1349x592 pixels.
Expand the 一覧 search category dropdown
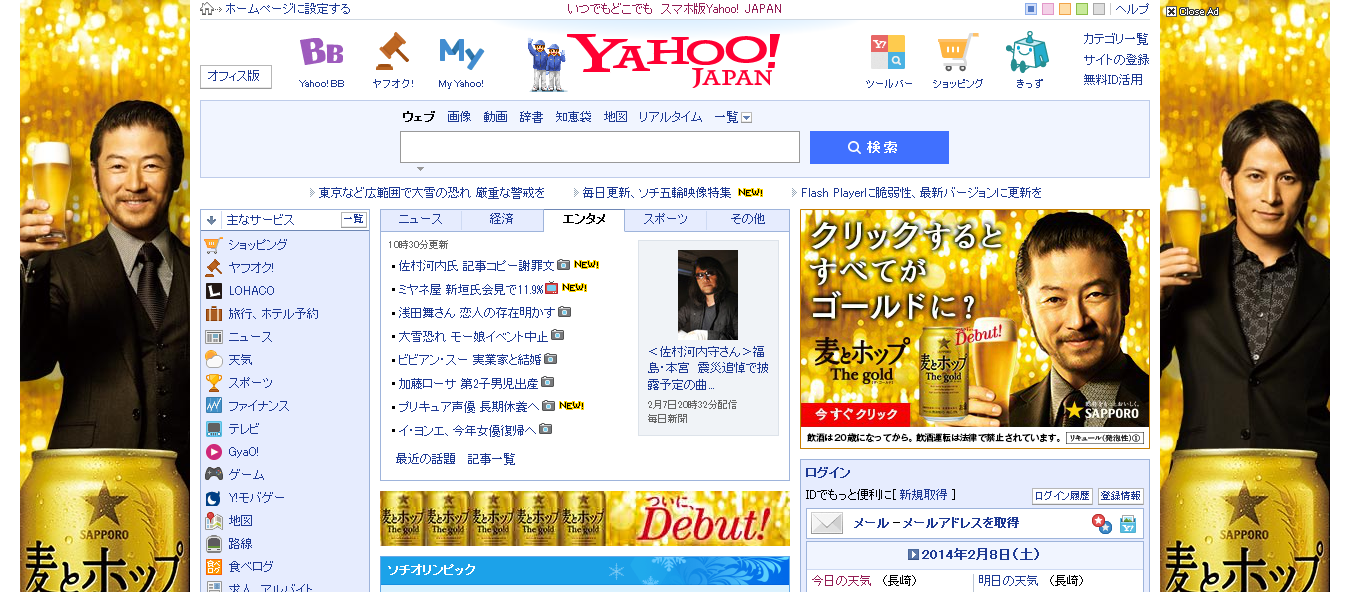click(x=746, y=118)
